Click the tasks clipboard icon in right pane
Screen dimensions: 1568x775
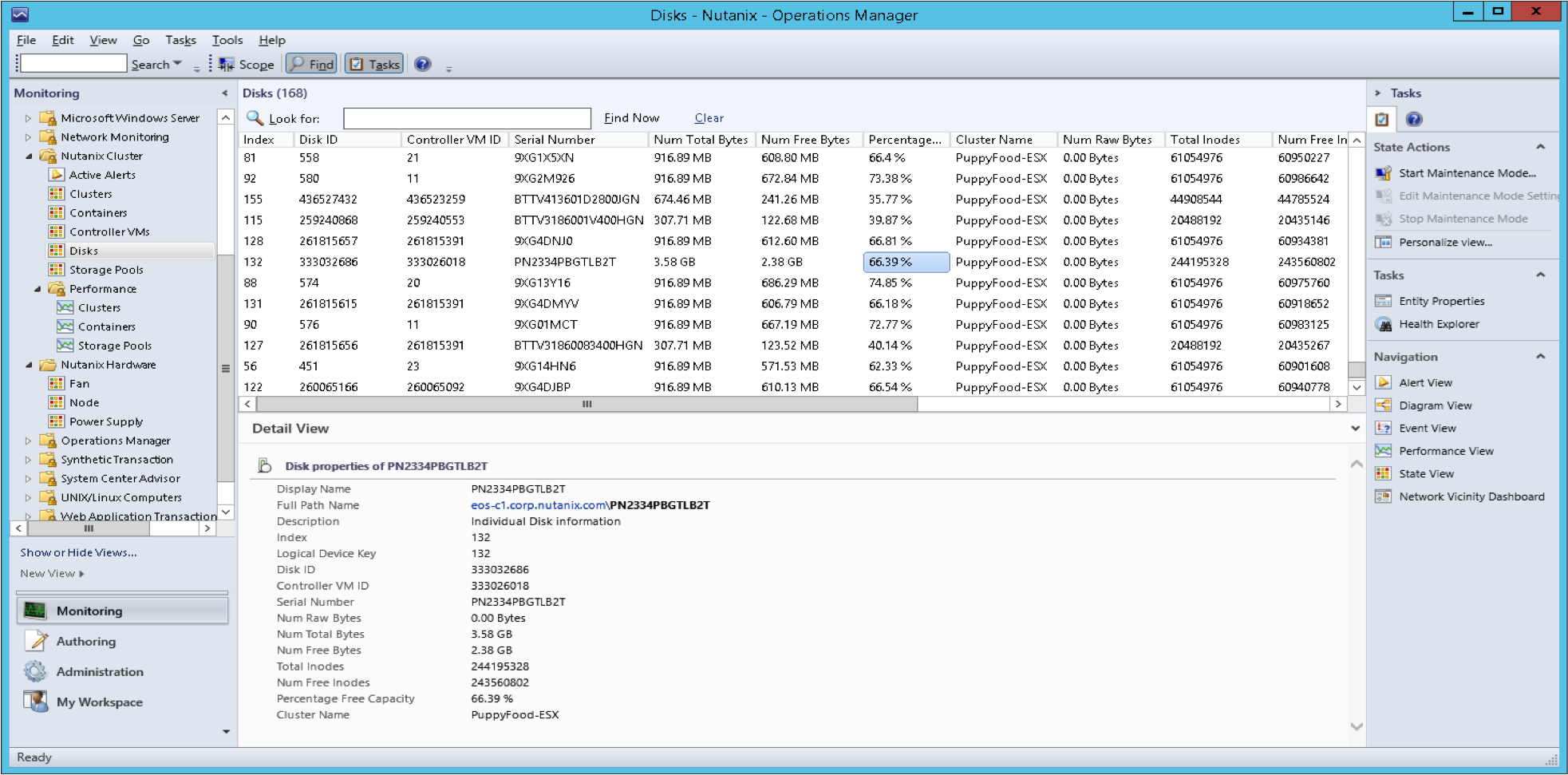[1382, 120]
